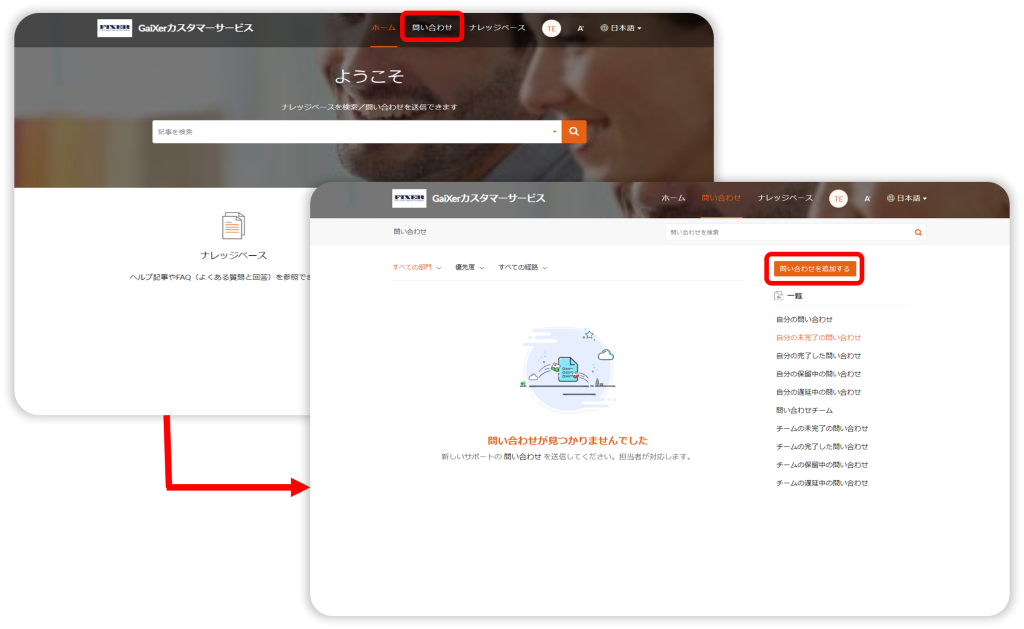Click the magnifier icon in the inquiry search box
Image resolution: width=1024 pixels, height=629 pixels.
point(918,232)
